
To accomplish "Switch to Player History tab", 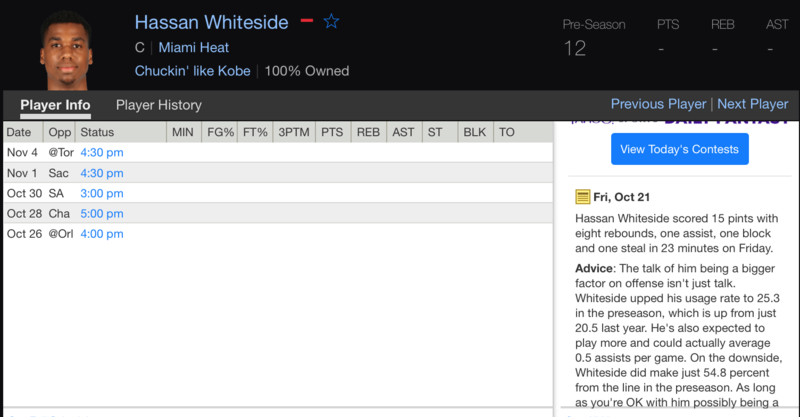I will click(x=159, y=105).
